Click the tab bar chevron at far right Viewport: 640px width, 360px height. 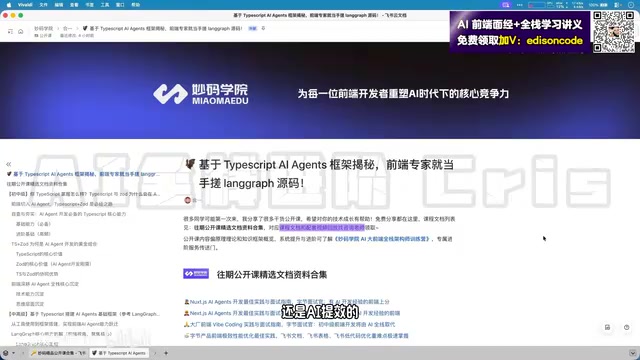point(632,353)
